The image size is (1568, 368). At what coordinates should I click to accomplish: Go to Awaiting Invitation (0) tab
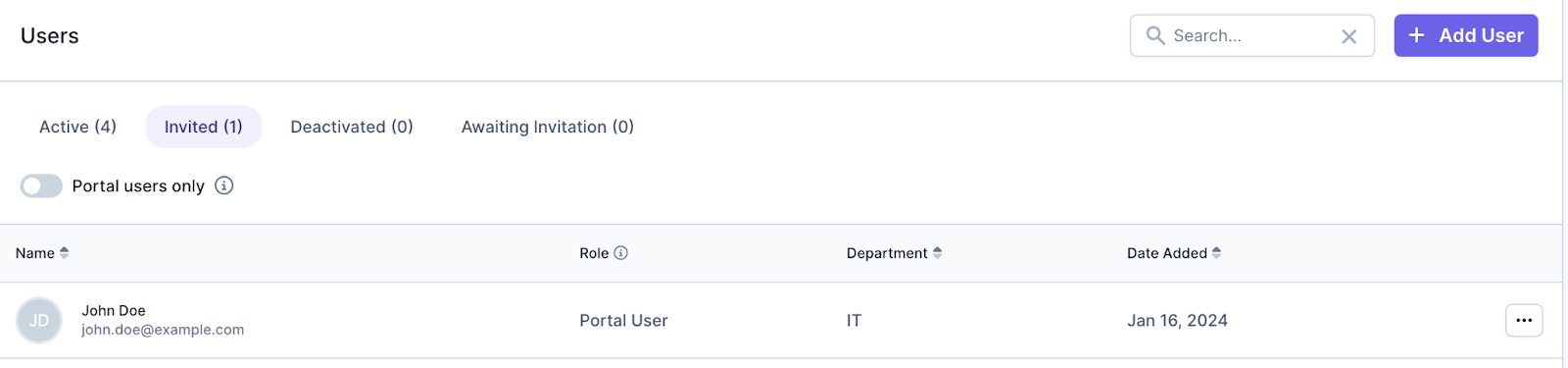point(548,127)
